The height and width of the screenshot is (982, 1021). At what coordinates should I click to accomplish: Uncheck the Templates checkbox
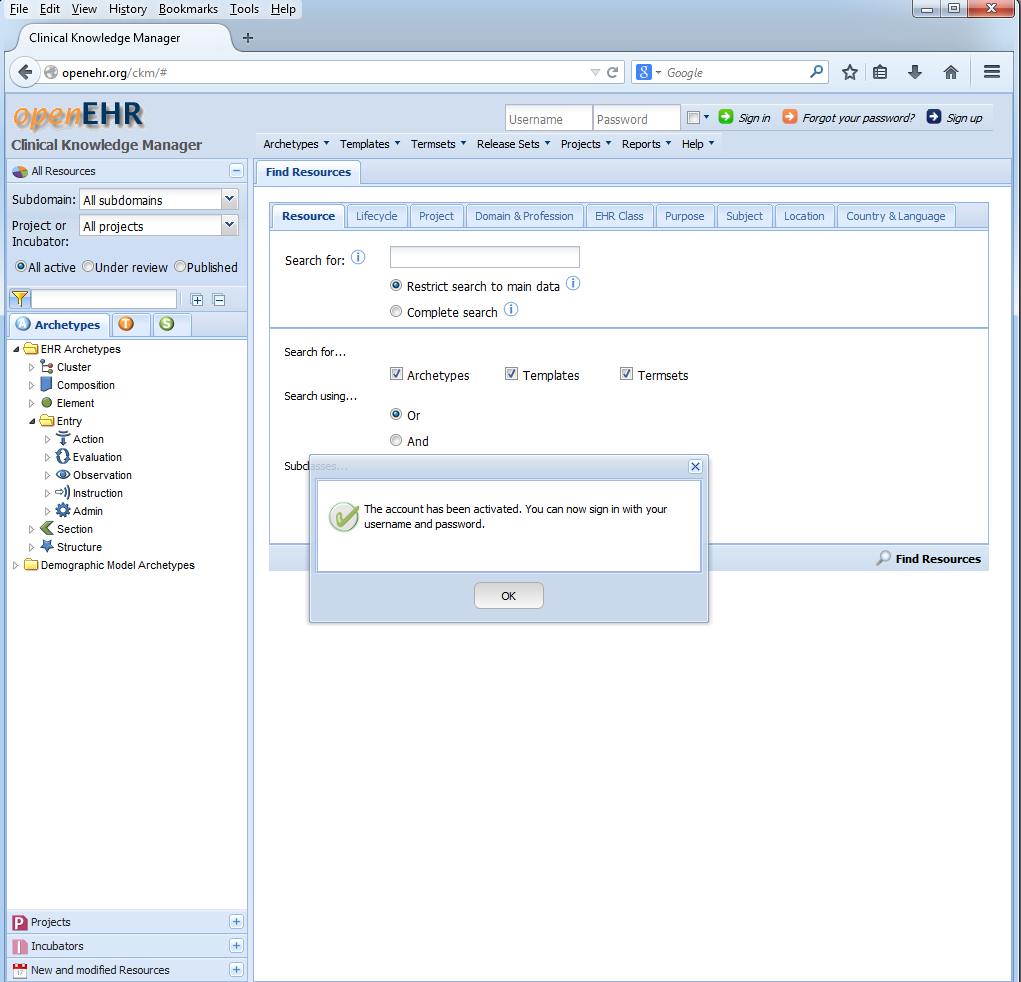click(511, 374)
